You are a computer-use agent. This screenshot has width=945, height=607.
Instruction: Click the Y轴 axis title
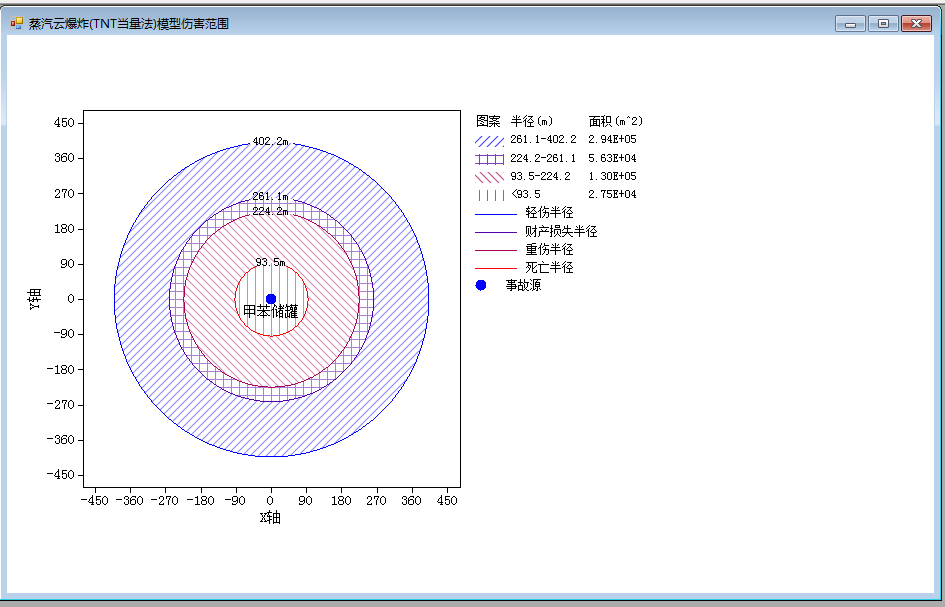click(36, 299)
